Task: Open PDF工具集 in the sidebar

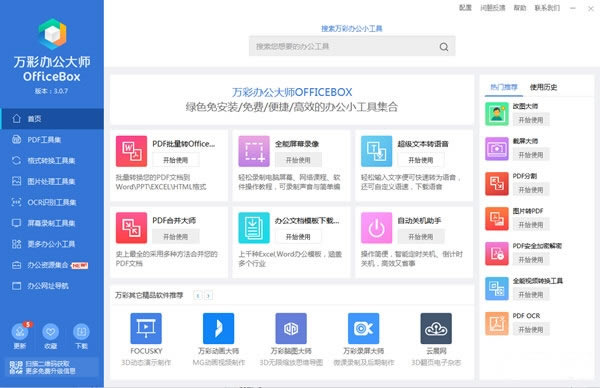Action: click(x=52, y=140)
